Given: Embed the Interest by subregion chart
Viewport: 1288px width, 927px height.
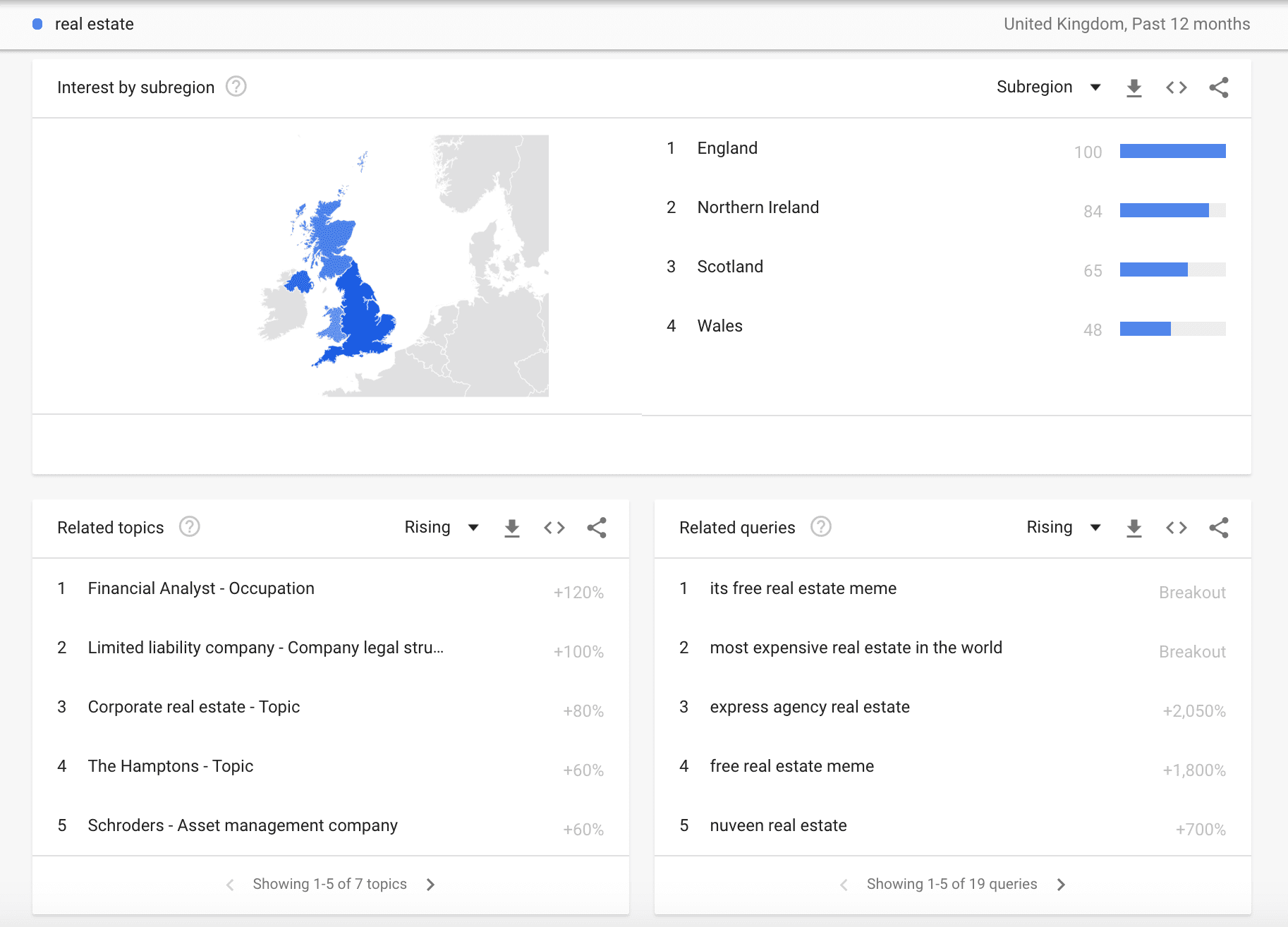Looking at the screenshot, I should coord(1176,87).
